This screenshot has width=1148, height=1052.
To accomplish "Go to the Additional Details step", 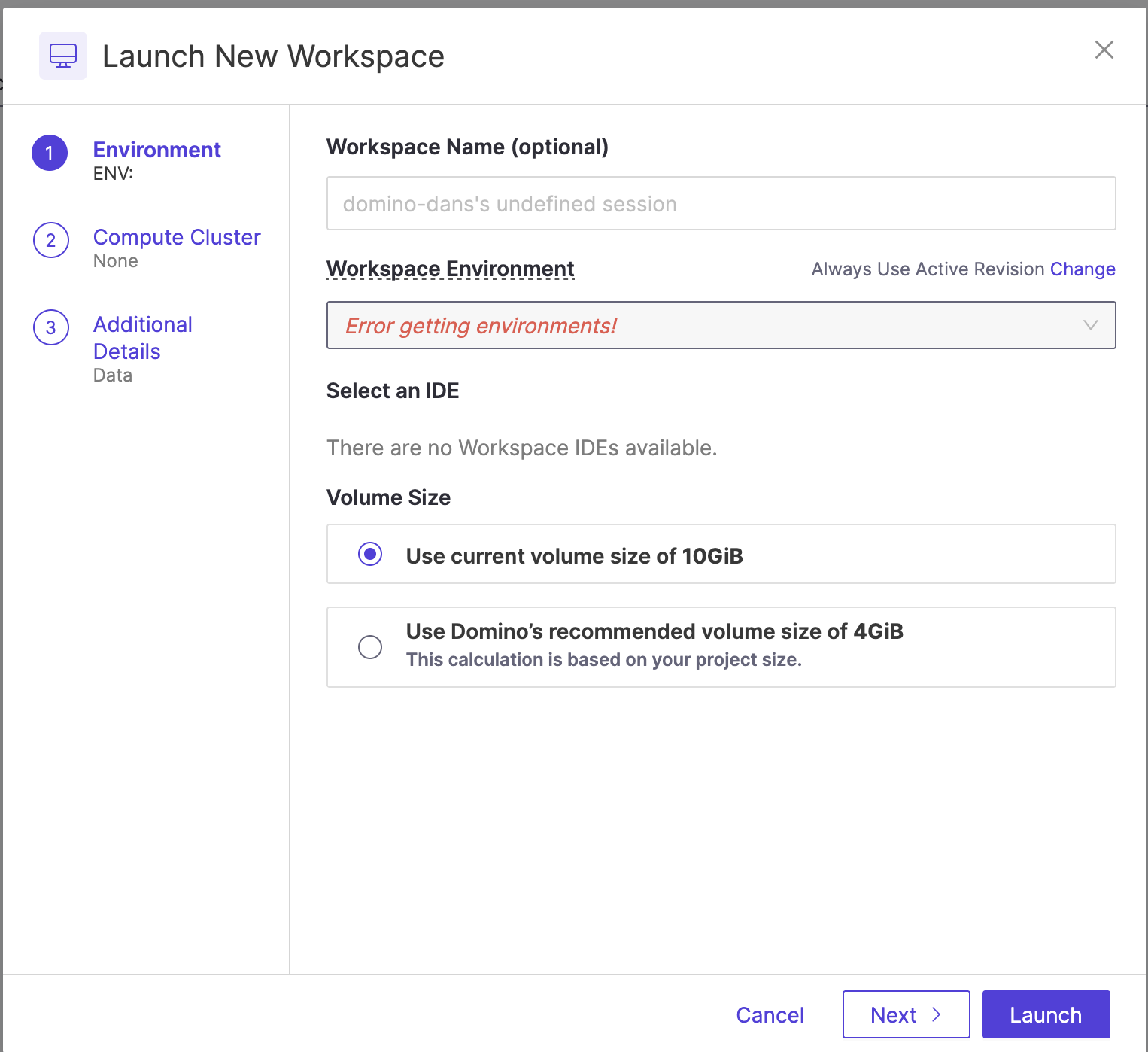I will coord(143,338).
